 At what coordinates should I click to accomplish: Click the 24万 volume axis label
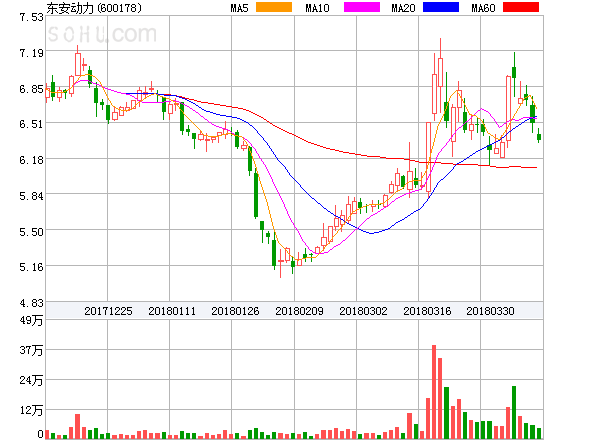(31, 380)
